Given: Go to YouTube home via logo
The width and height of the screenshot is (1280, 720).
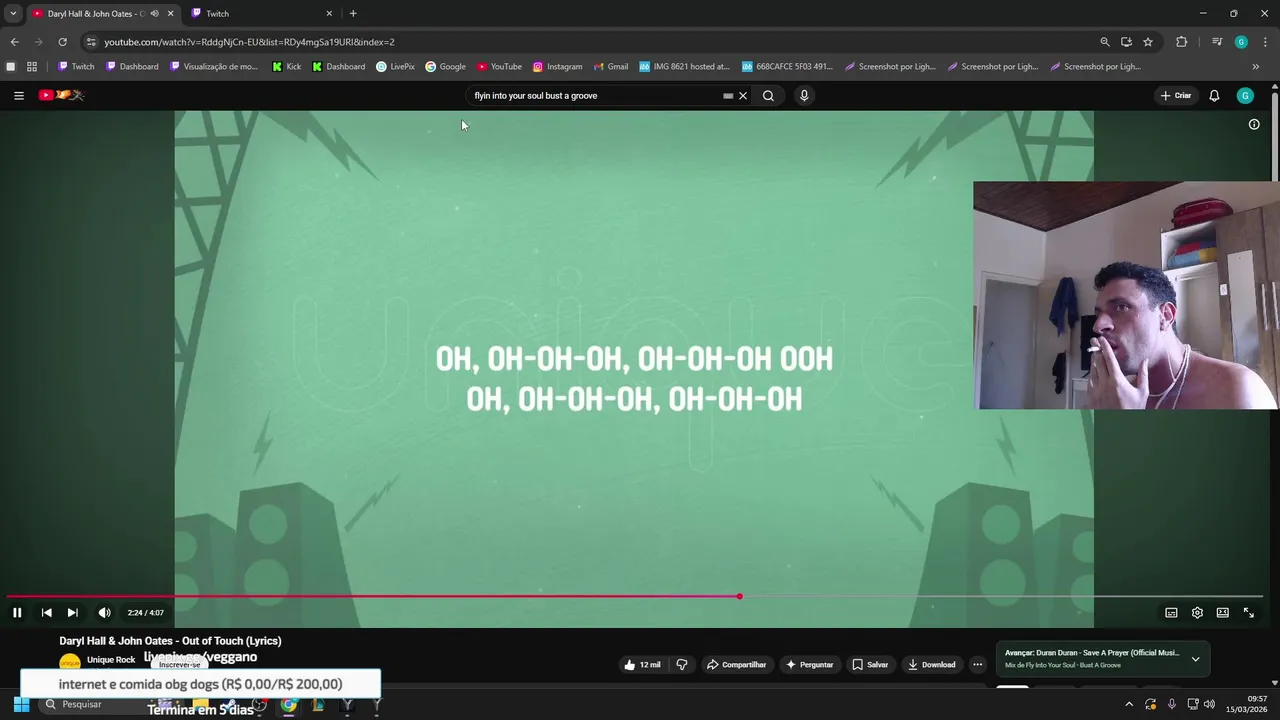Looking at the screenshot, I should (61, 95).
